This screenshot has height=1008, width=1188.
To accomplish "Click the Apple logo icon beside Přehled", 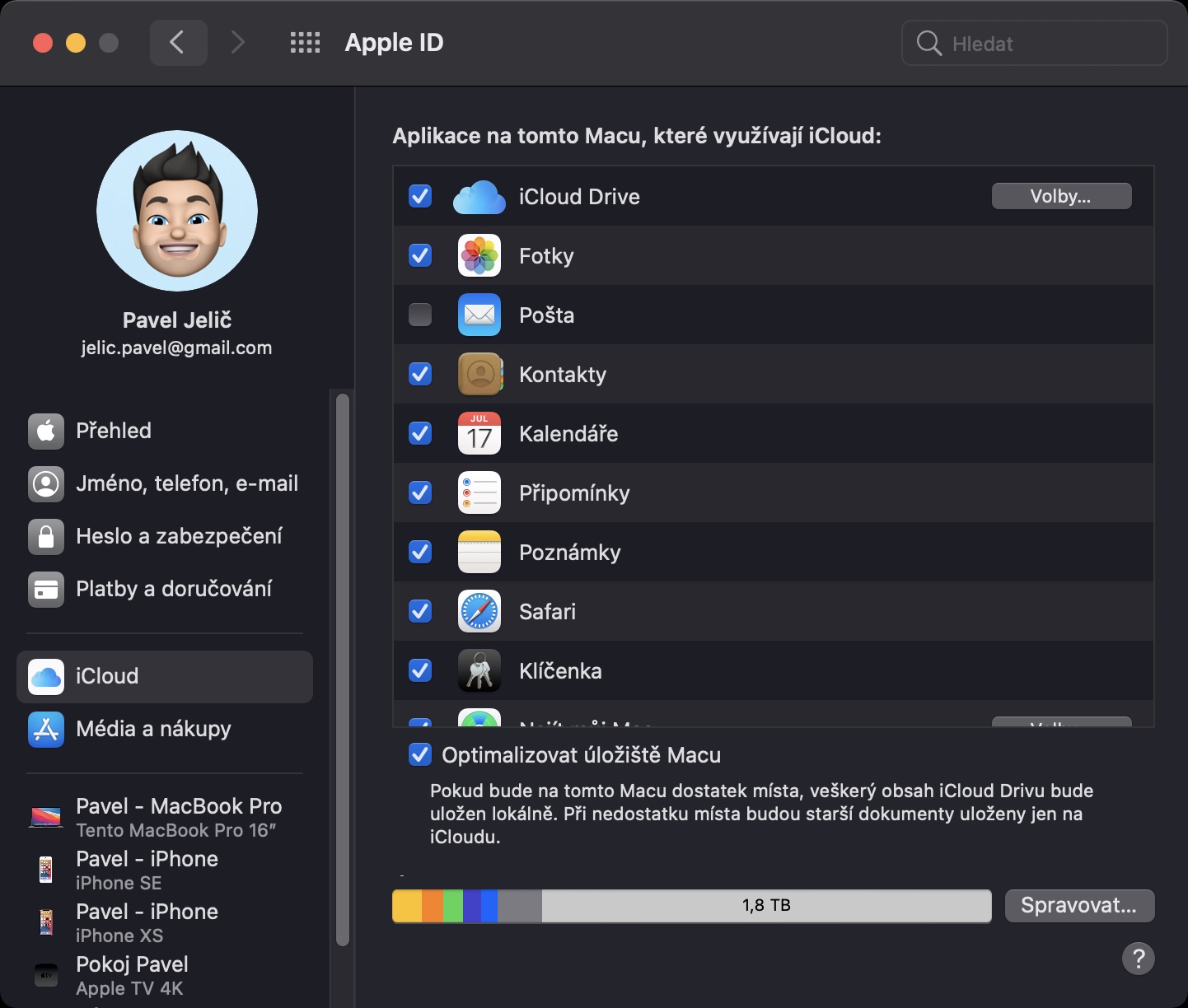I will click(x=46, y=431).
